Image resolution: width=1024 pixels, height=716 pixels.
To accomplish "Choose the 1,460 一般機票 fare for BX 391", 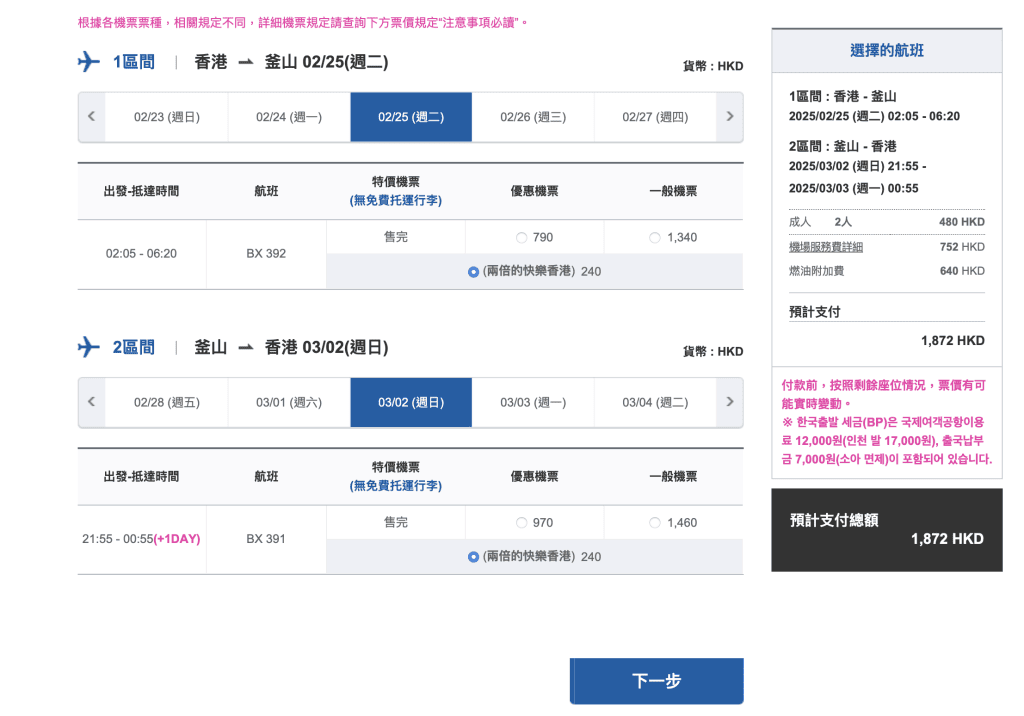I will pos(655,523).
